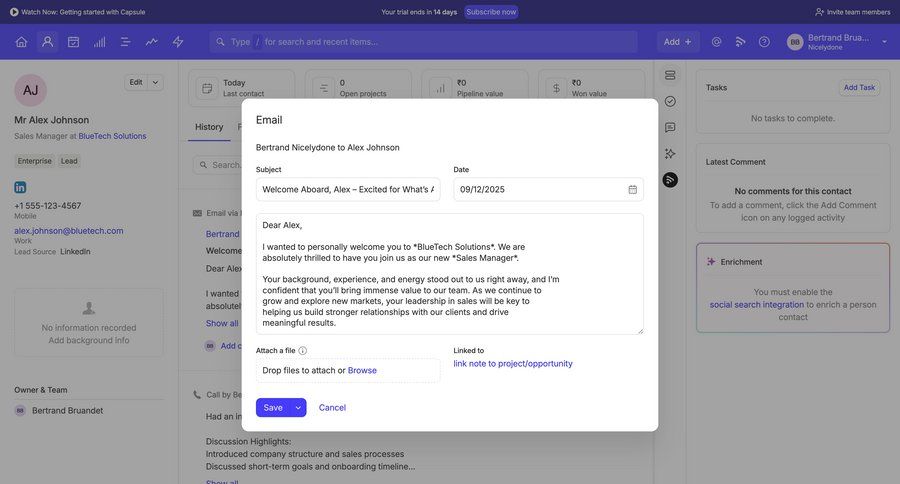Click the Subject input field
This screenshot has height=484, width=900.
click(347, 189)
